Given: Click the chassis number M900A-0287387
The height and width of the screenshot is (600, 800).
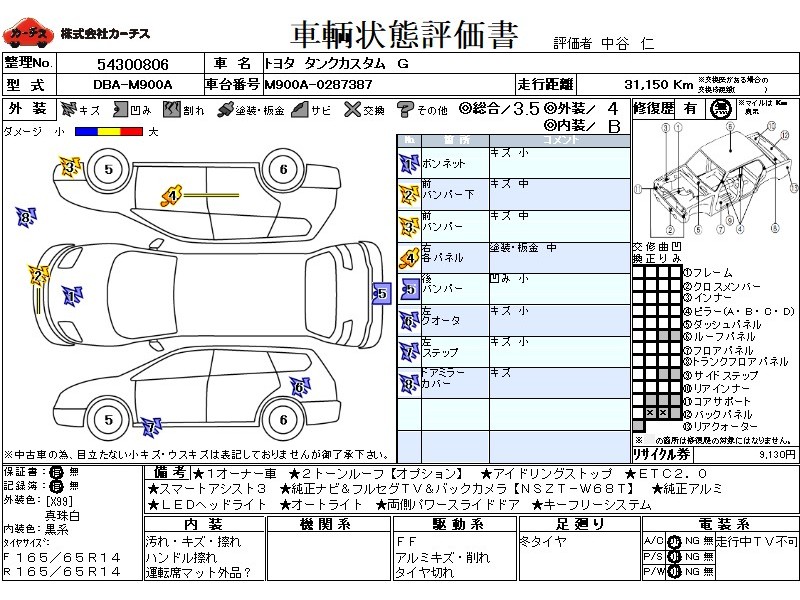Looking at the screenshot, I should pyautogui.click(x=318, y=85).
